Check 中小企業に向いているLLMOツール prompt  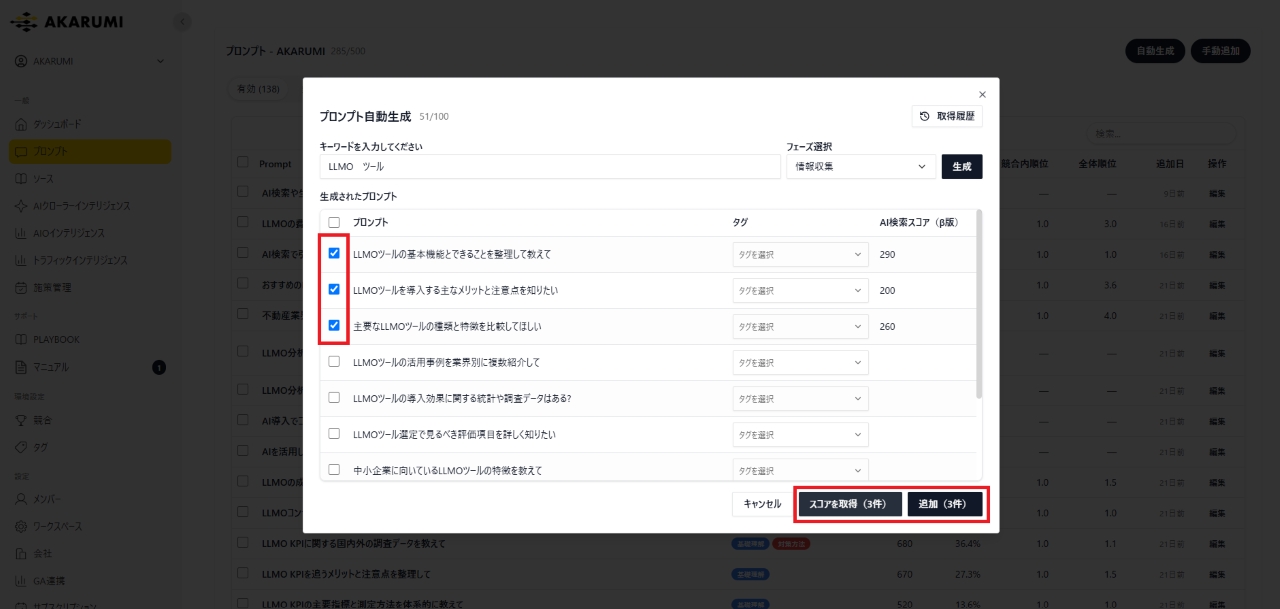pos(334,469)
